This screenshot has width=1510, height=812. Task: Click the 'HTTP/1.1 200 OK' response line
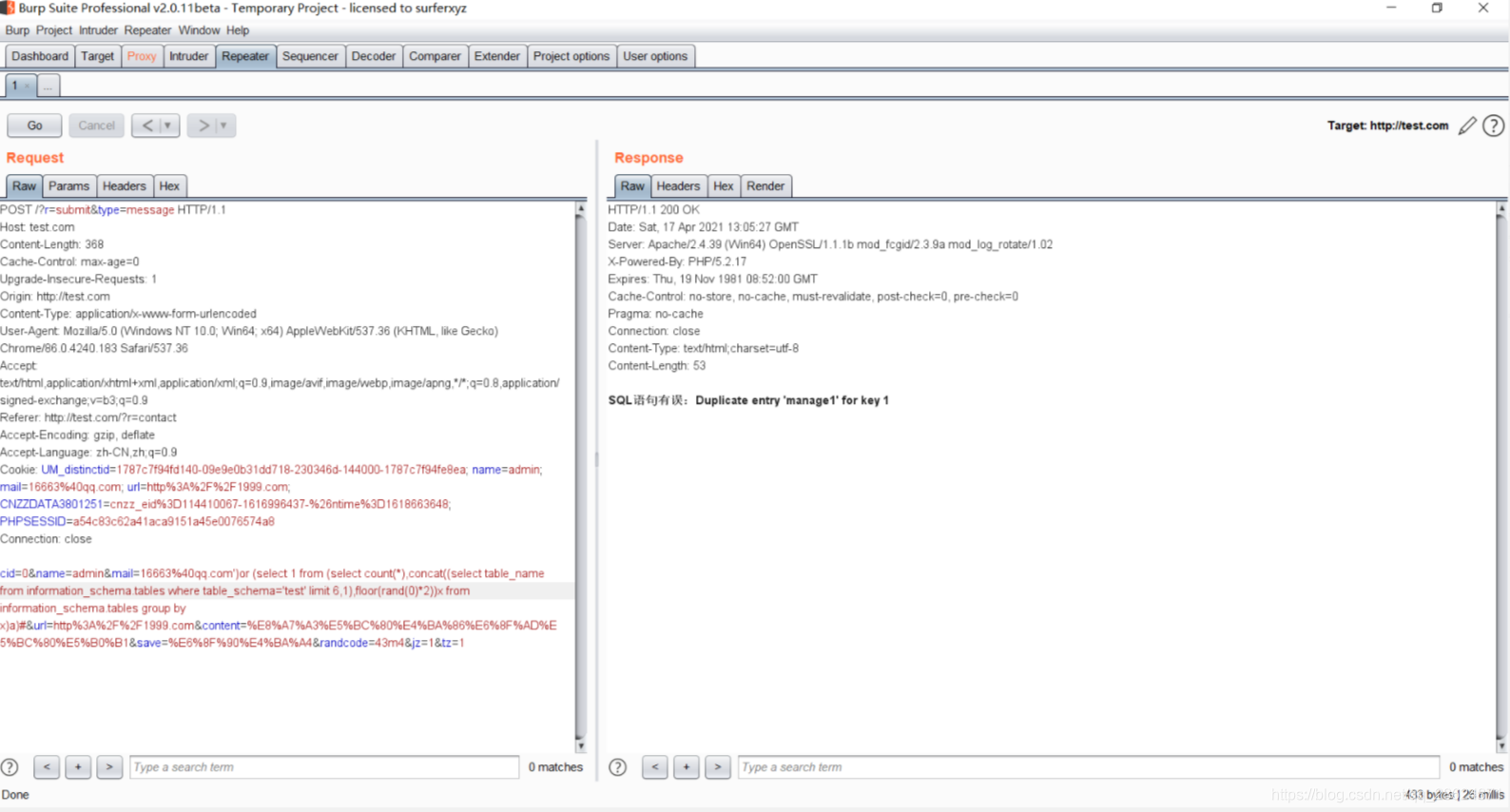(653, 210)
